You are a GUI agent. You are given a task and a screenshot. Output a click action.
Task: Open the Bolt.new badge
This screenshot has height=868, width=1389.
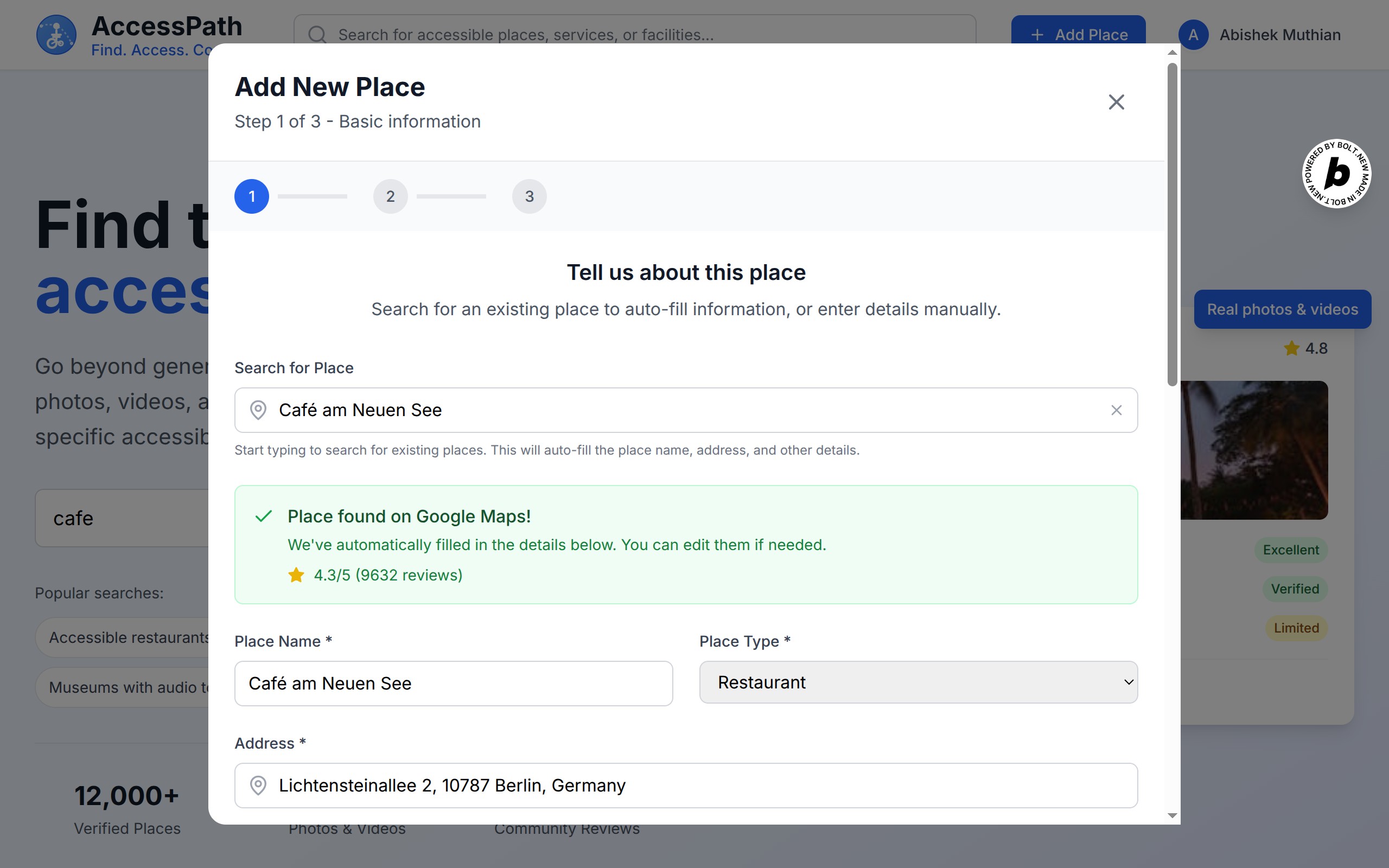1336,174
